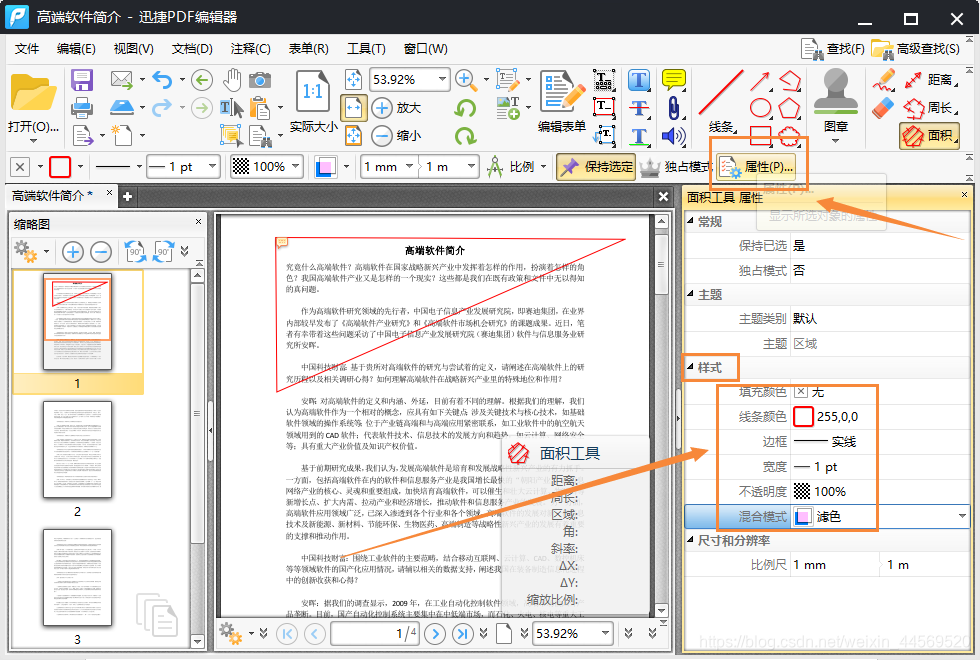
Task: Collapse the Size and Resolution section
Action: [691, 540]
